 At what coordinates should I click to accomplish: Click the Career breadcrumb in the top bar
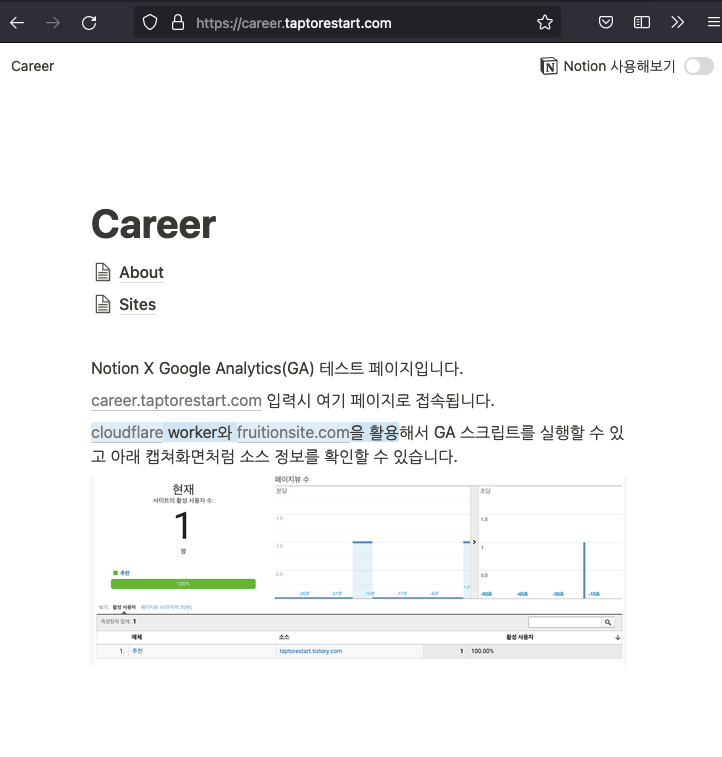point(32,66)
